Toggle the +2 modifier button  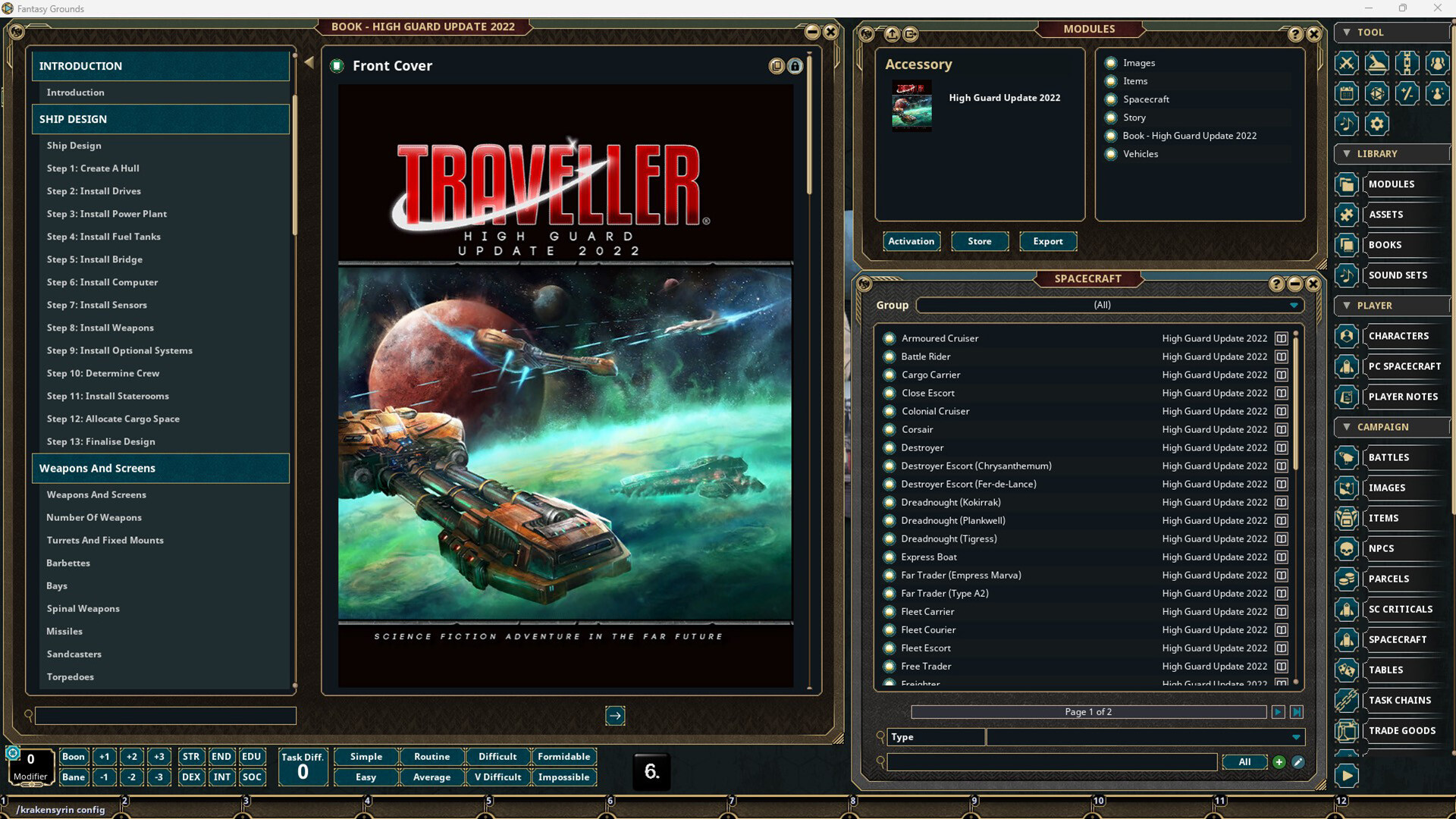pyautogui.click(x=132, y=757)
